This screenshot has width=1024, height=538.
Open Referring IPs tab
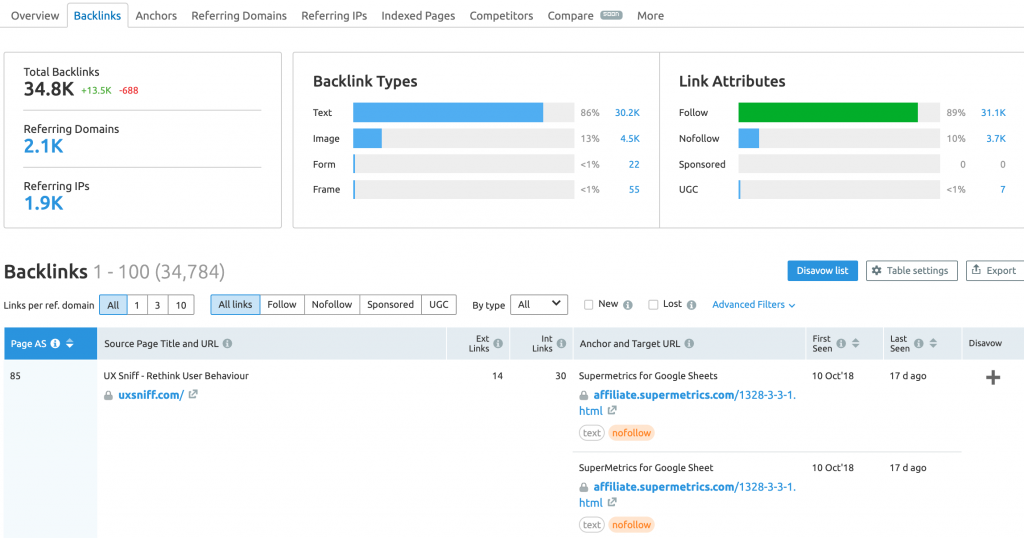tap(334, 16)
